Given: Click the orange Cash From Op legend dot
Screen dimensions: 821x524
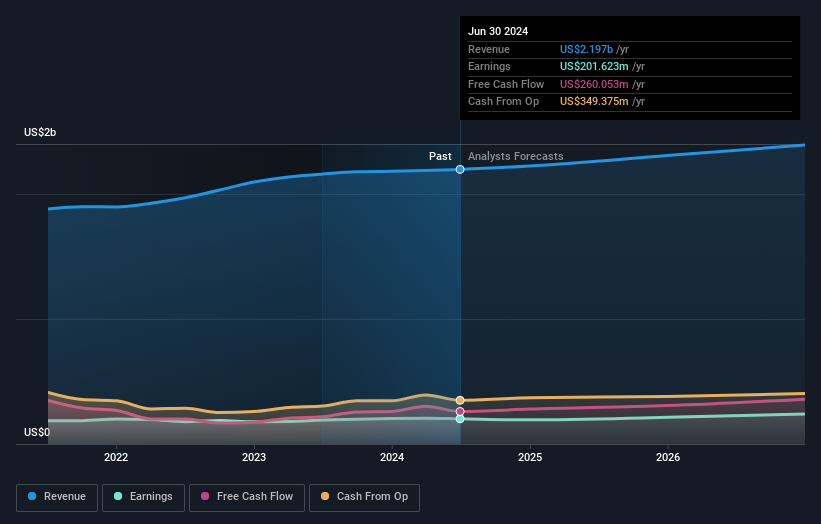Looking at the screenshot, I should click(325, 496).
